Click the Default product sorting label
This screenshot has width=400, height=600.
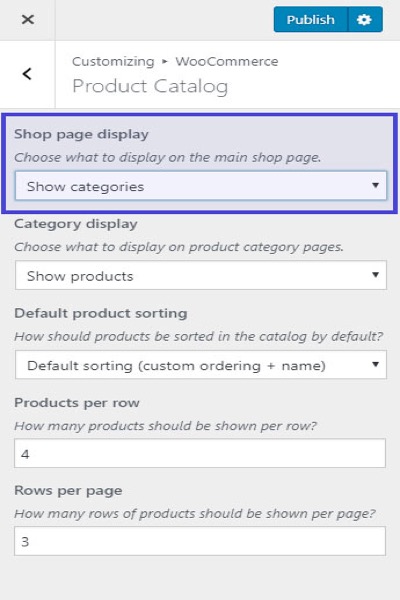coord(101,313)
